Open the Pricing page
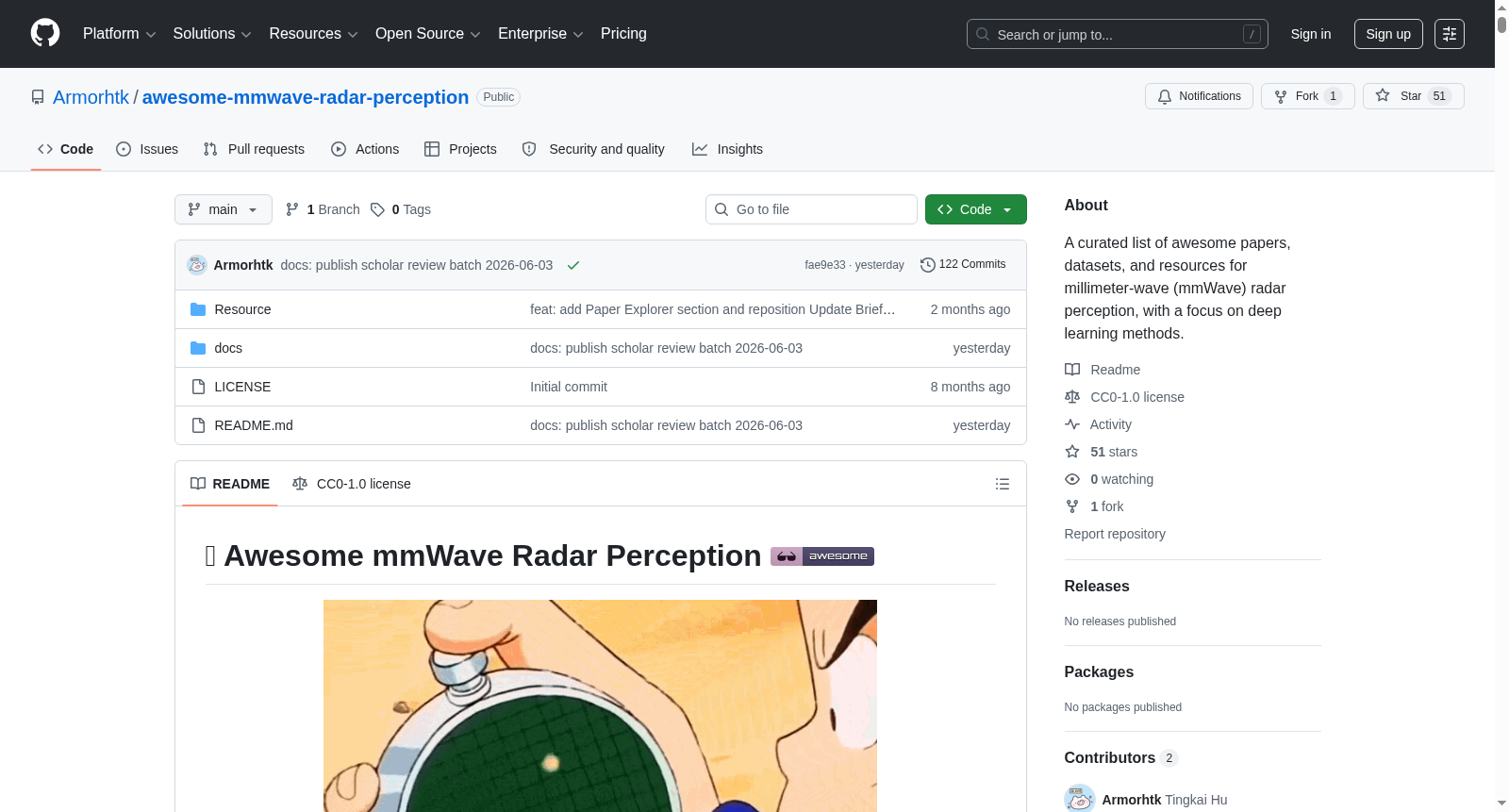The height and width of the screenshot is (812, 1509). (623, 34)
